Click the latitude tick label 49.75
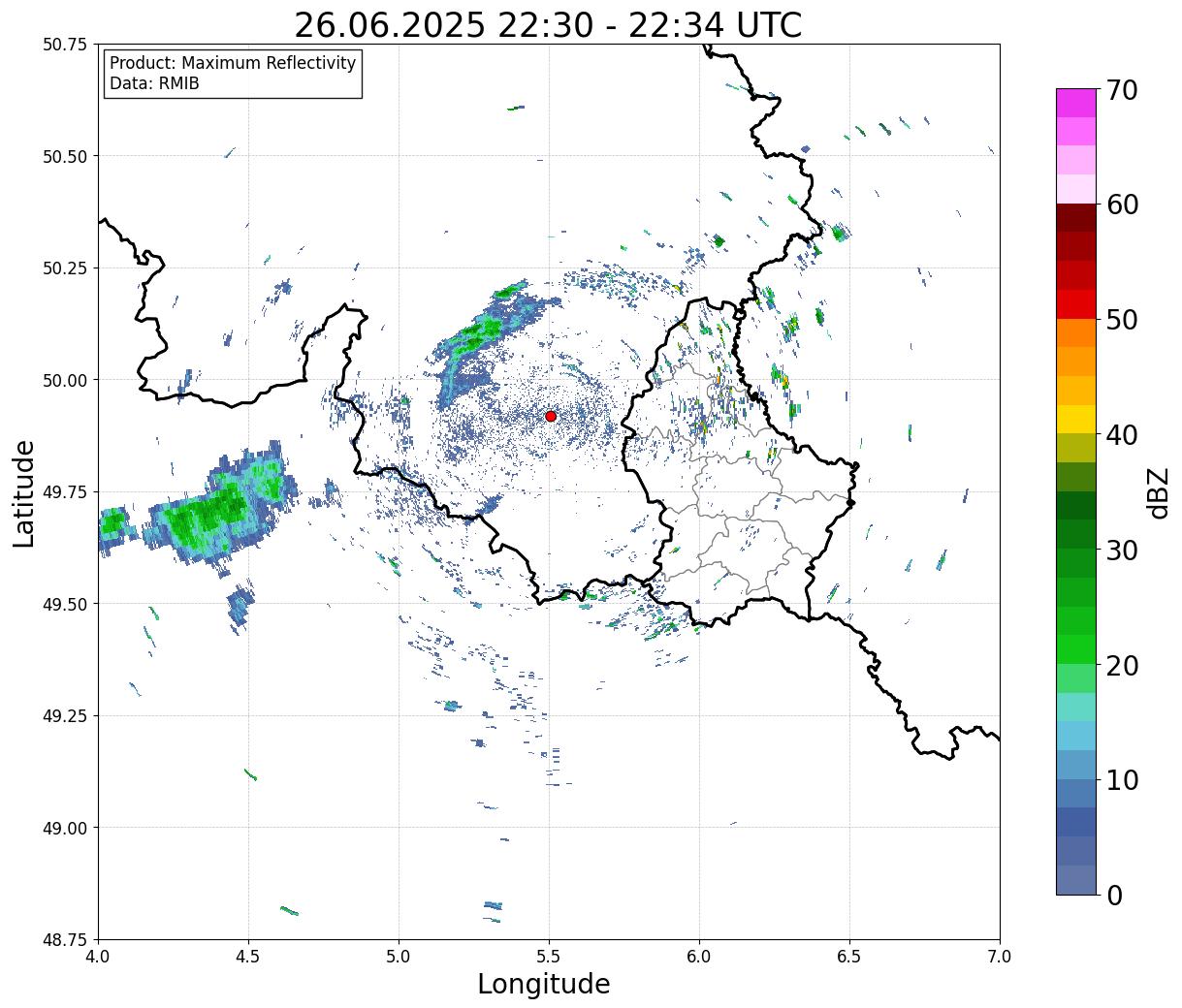The image size is (1182, 1008). [64, 492]
